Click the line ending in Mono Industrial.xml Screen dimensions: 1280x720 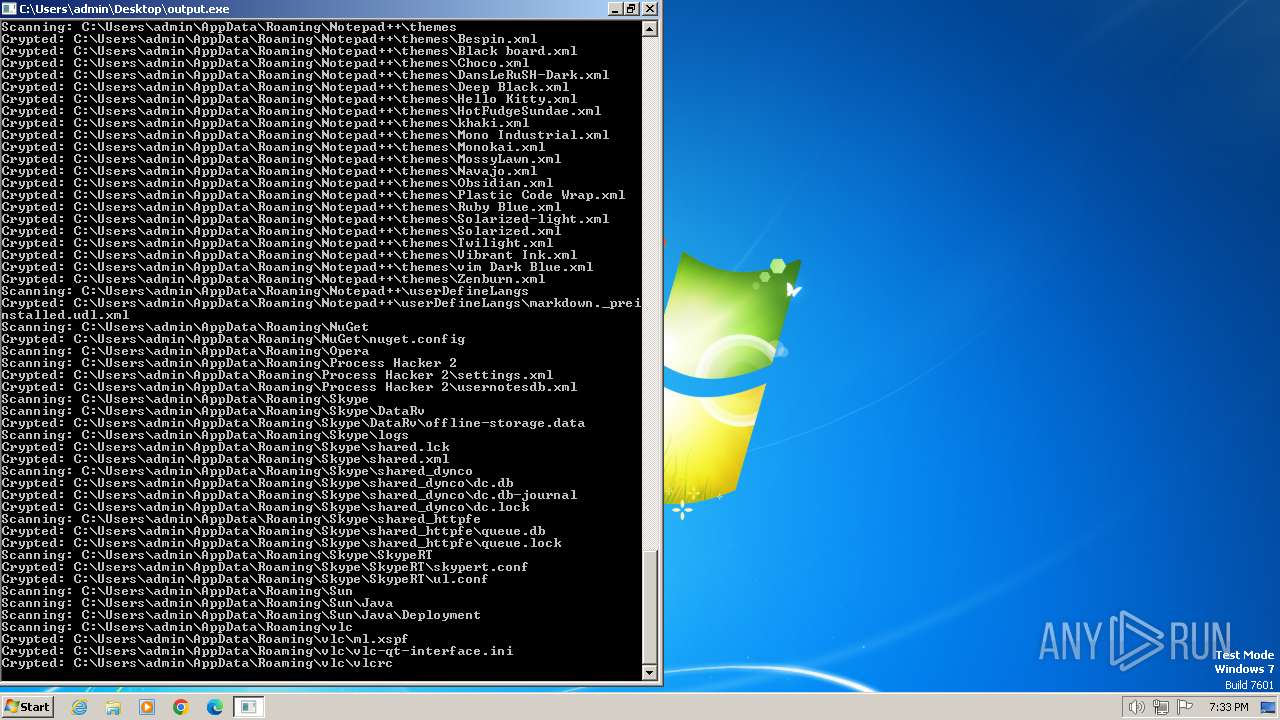(x=305, y=135)
